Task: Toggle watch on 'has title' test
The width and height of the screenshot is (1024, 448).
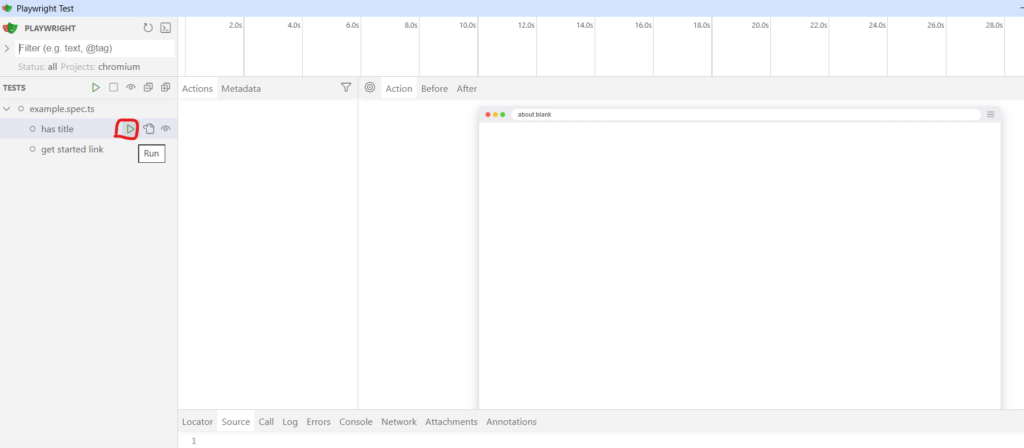Action: coord(166,129)
